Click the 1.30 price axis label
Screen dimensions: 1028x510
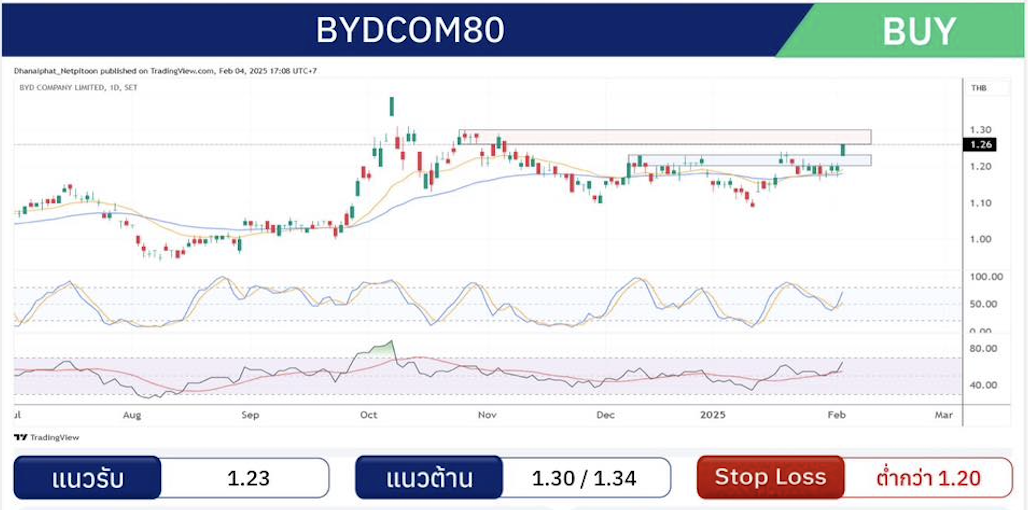pyautogui.click(x=981, y=130)
